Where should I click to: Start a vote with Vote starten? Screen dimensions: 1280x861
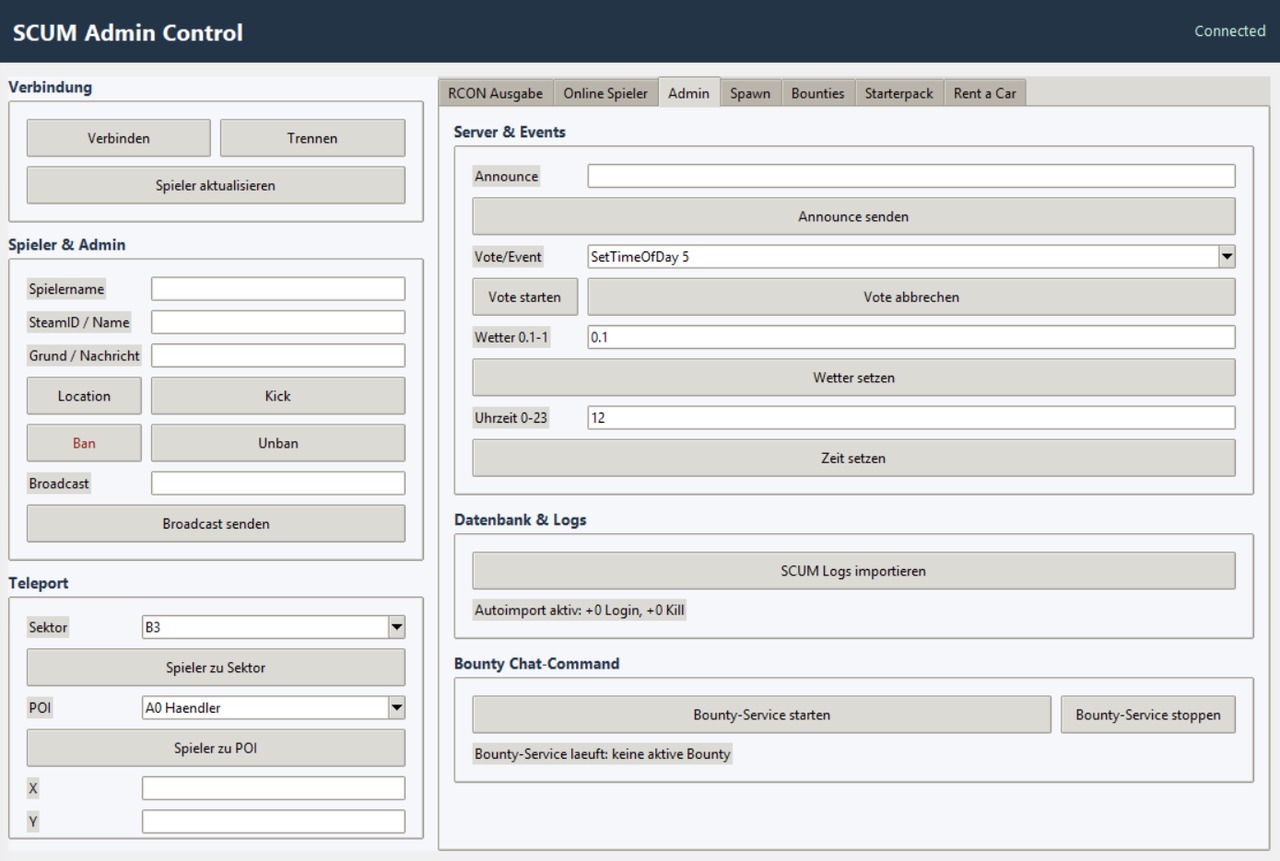(525, 297)
